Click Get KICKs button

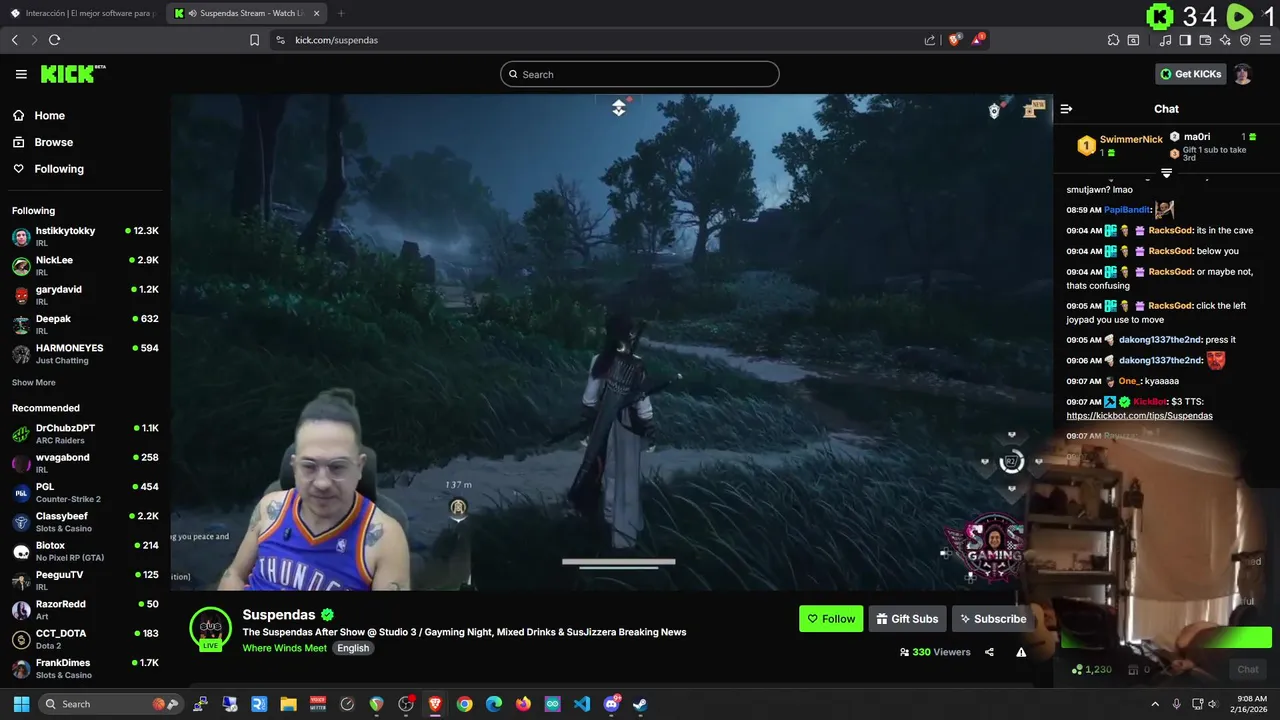point(1190,74)
